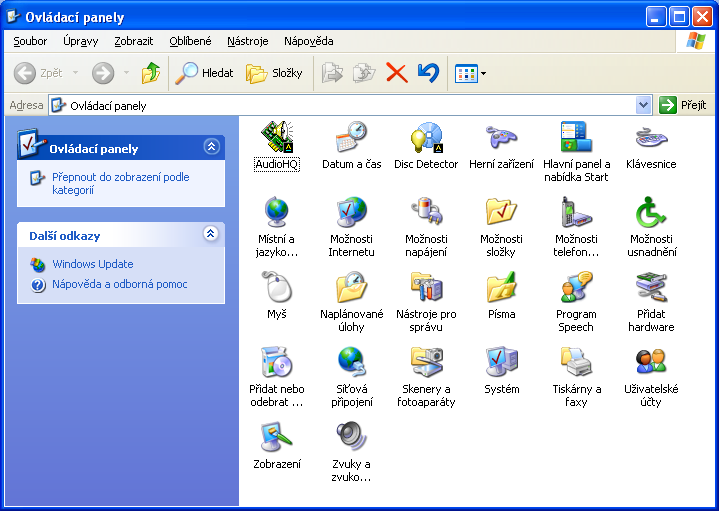Open the address bar dropdown
Image resolution: width=719 pixels, height=511 pixels.
[x=643, y=106]
